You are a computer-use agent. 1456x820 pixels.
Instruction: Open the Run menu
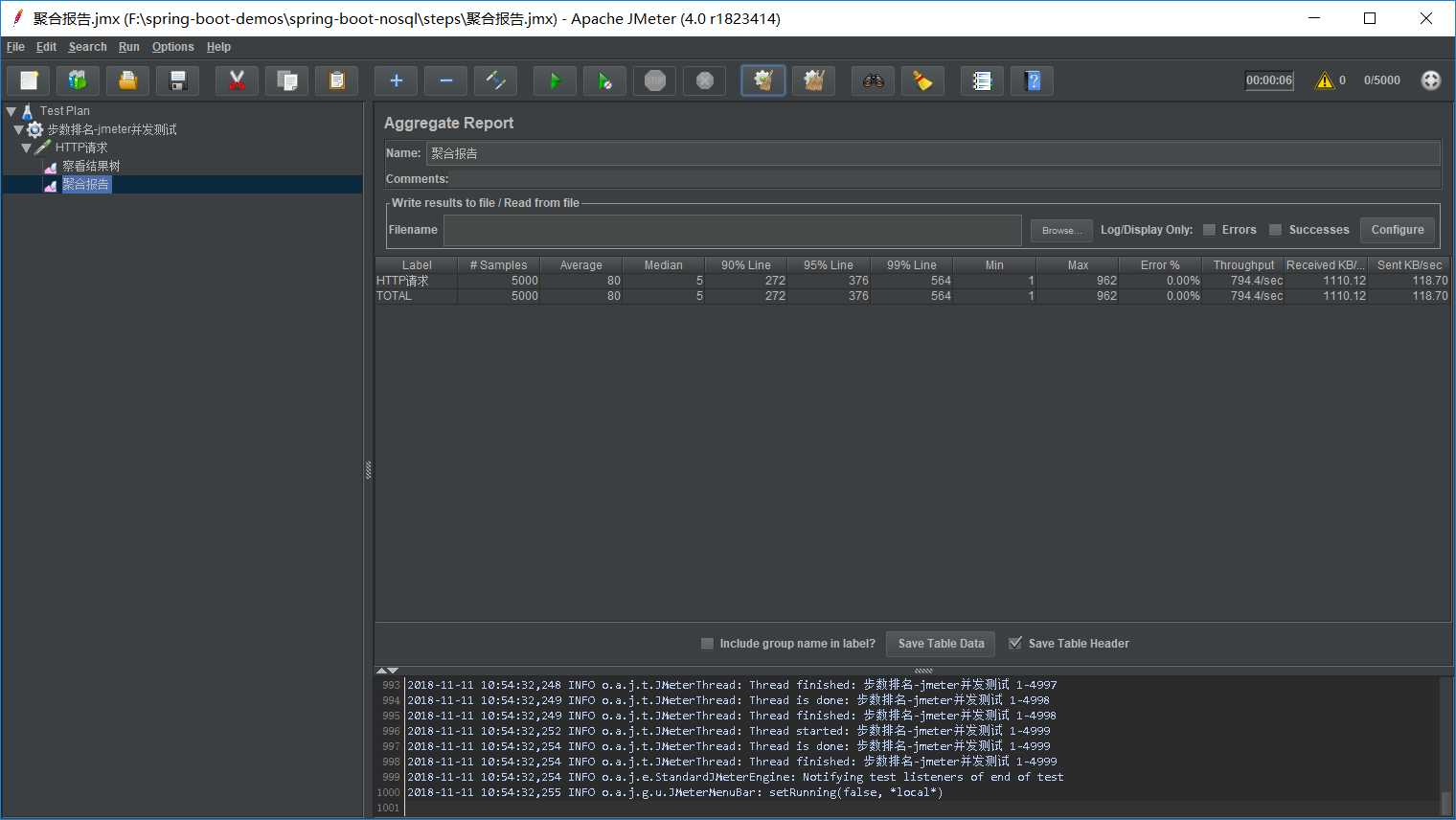129,47
